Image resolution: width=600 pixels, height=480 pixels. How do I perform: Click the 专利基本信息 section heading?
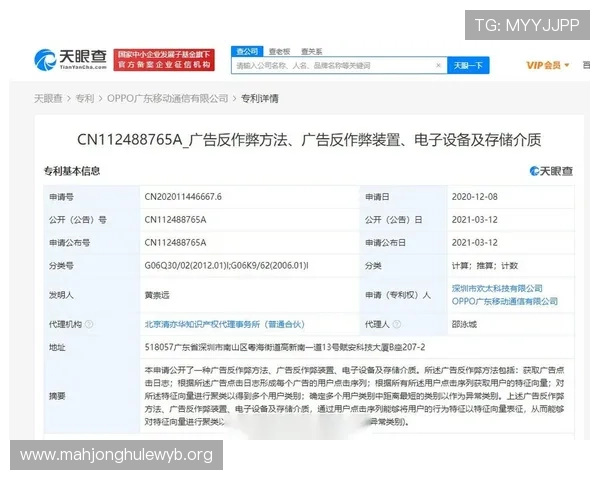pos(72,171)
